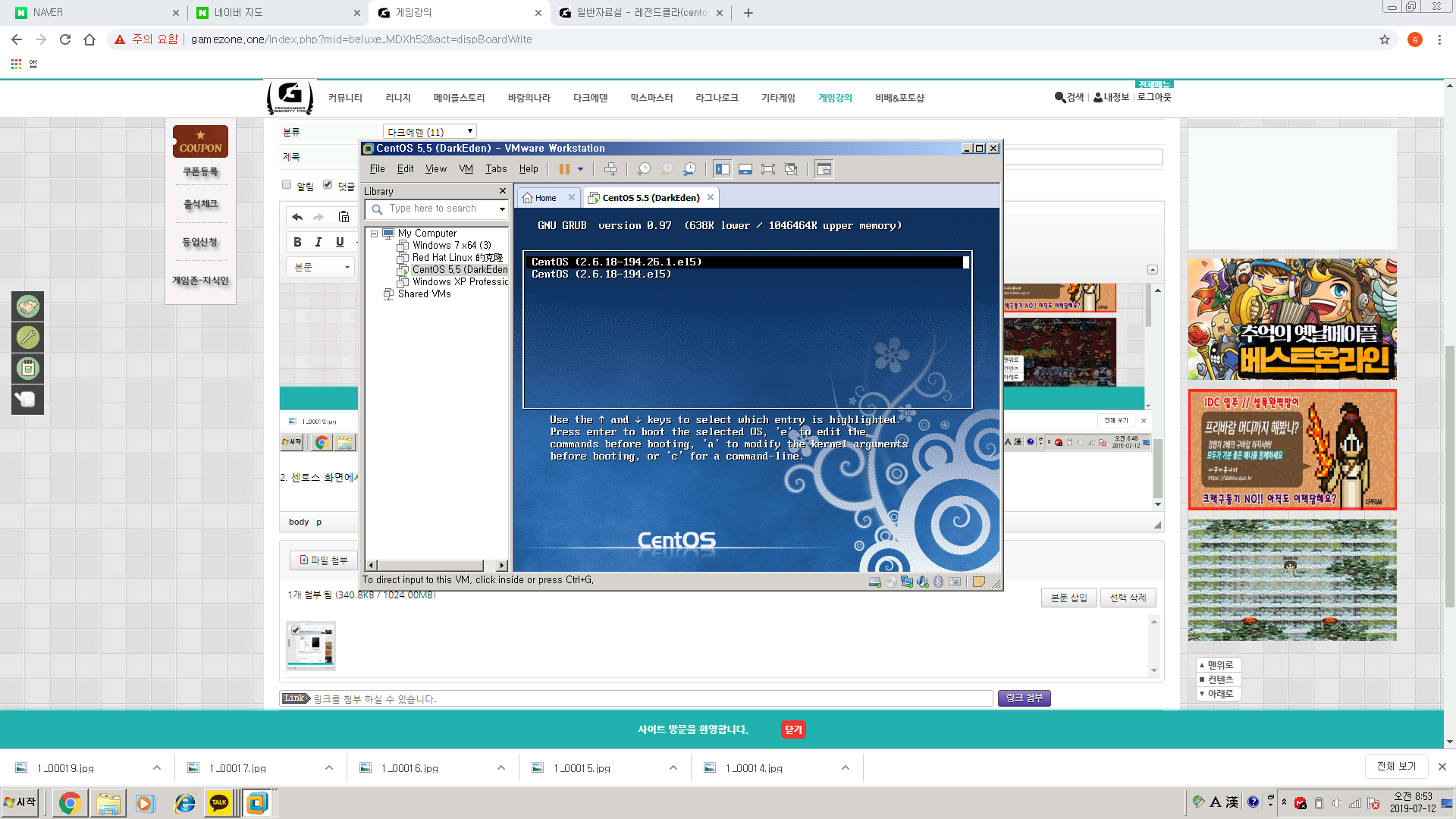Click the sound card status icon

[x=922, y=582]
